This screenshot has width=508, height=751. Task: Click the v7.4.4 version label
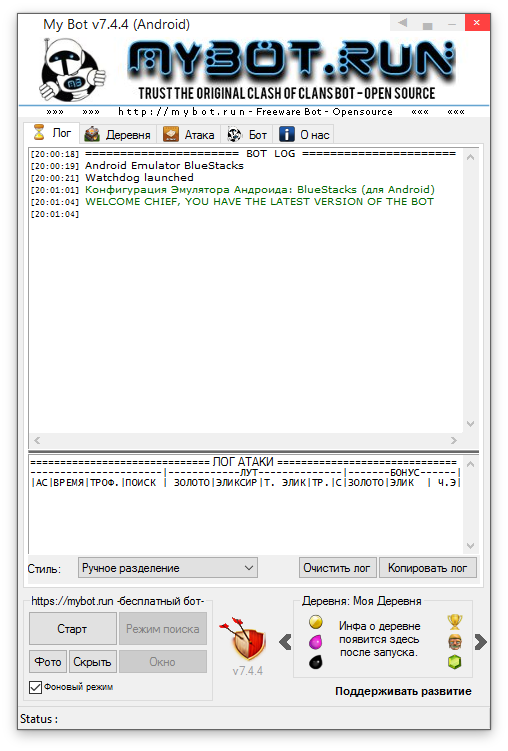[x=248, y=671]
